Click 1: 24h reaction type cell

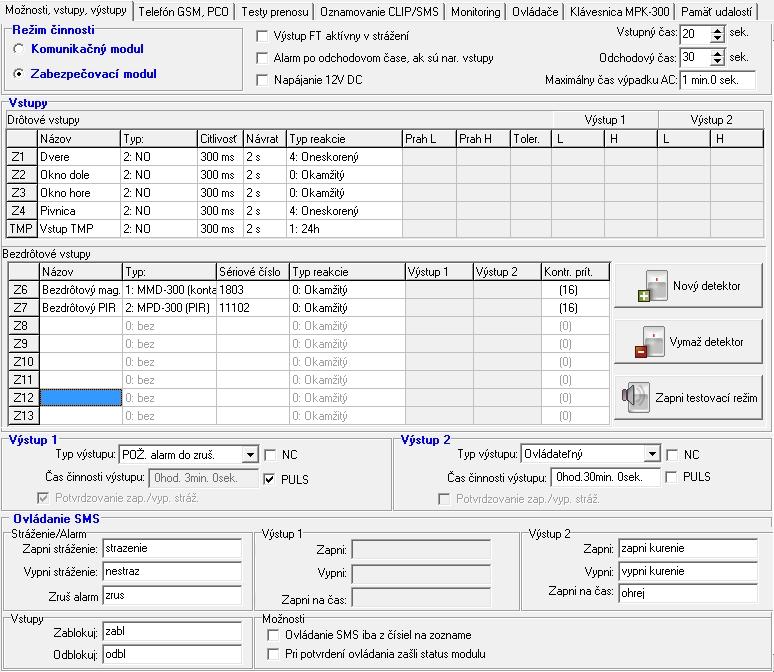[344, 229]
